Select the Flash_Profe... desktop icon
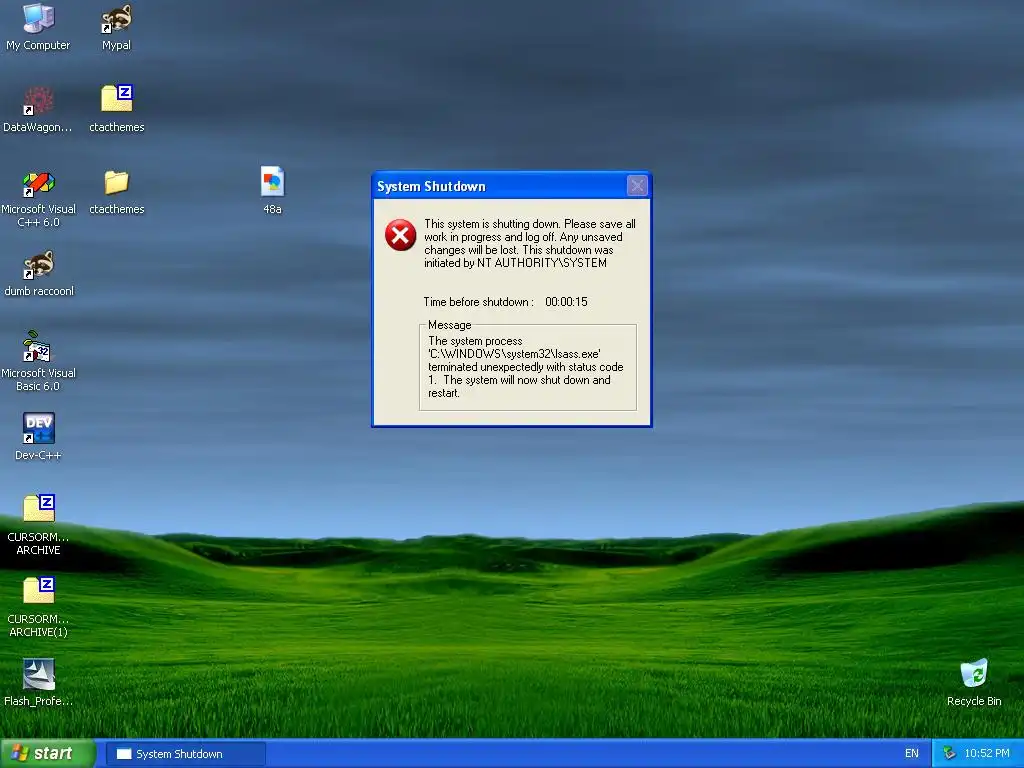Image resolution: width=1024 pixels, height=768 pixels. tap(38, 675)
